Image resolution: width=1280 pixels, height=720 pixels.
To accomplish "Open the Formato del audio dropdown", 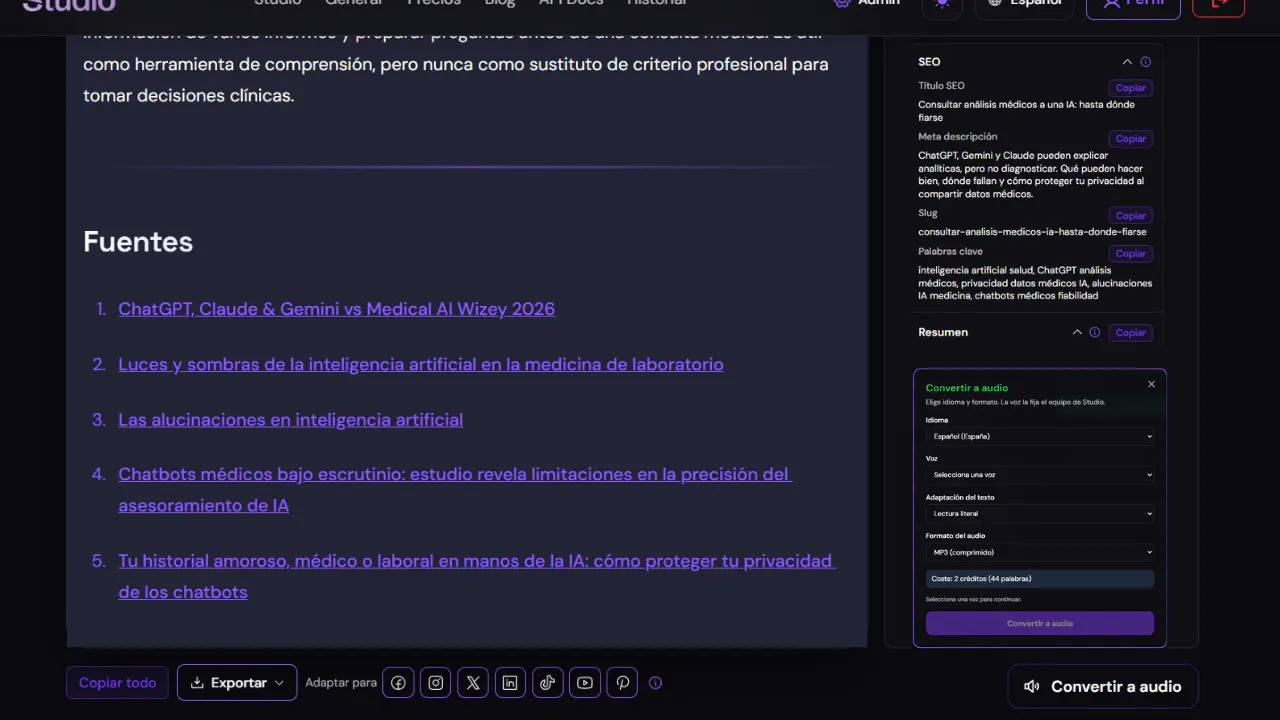I will (x=1040, y=552).
